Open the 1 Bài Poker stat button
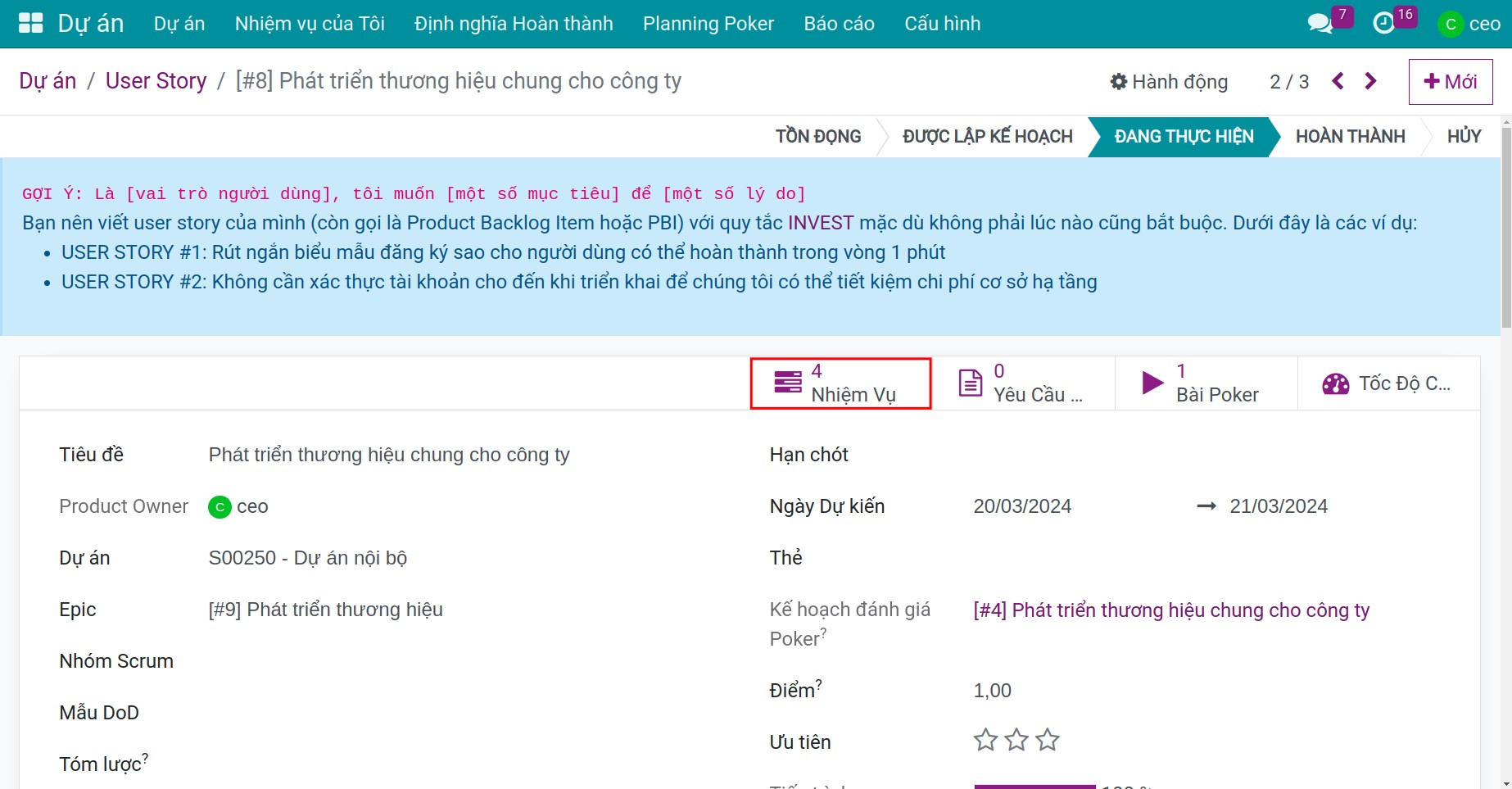 click(x=1206, y=383)
